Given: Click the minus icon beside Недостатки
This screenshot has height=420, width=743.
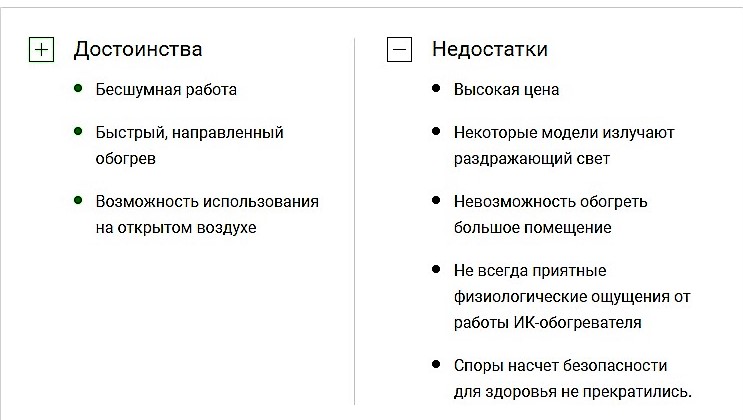Looking at the screenshot, I should (399, 50).
